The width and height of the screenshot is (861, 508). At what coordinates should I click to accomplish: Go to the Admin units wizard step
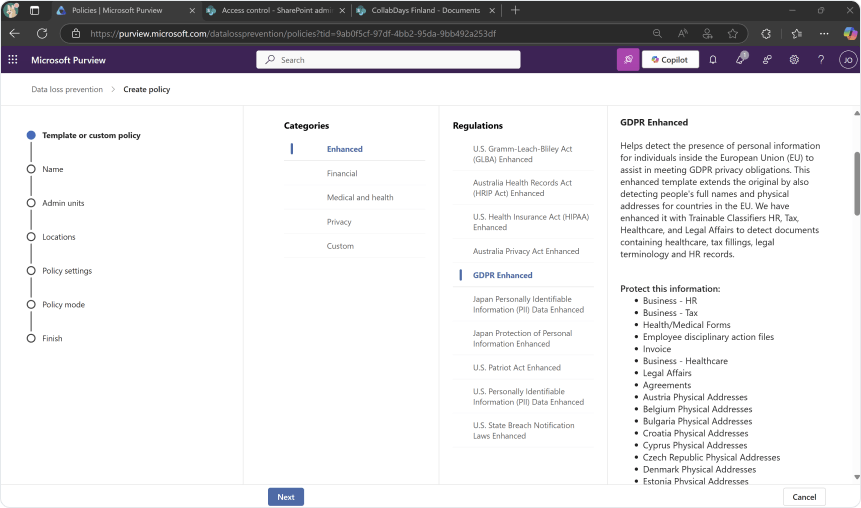point(63,203)
